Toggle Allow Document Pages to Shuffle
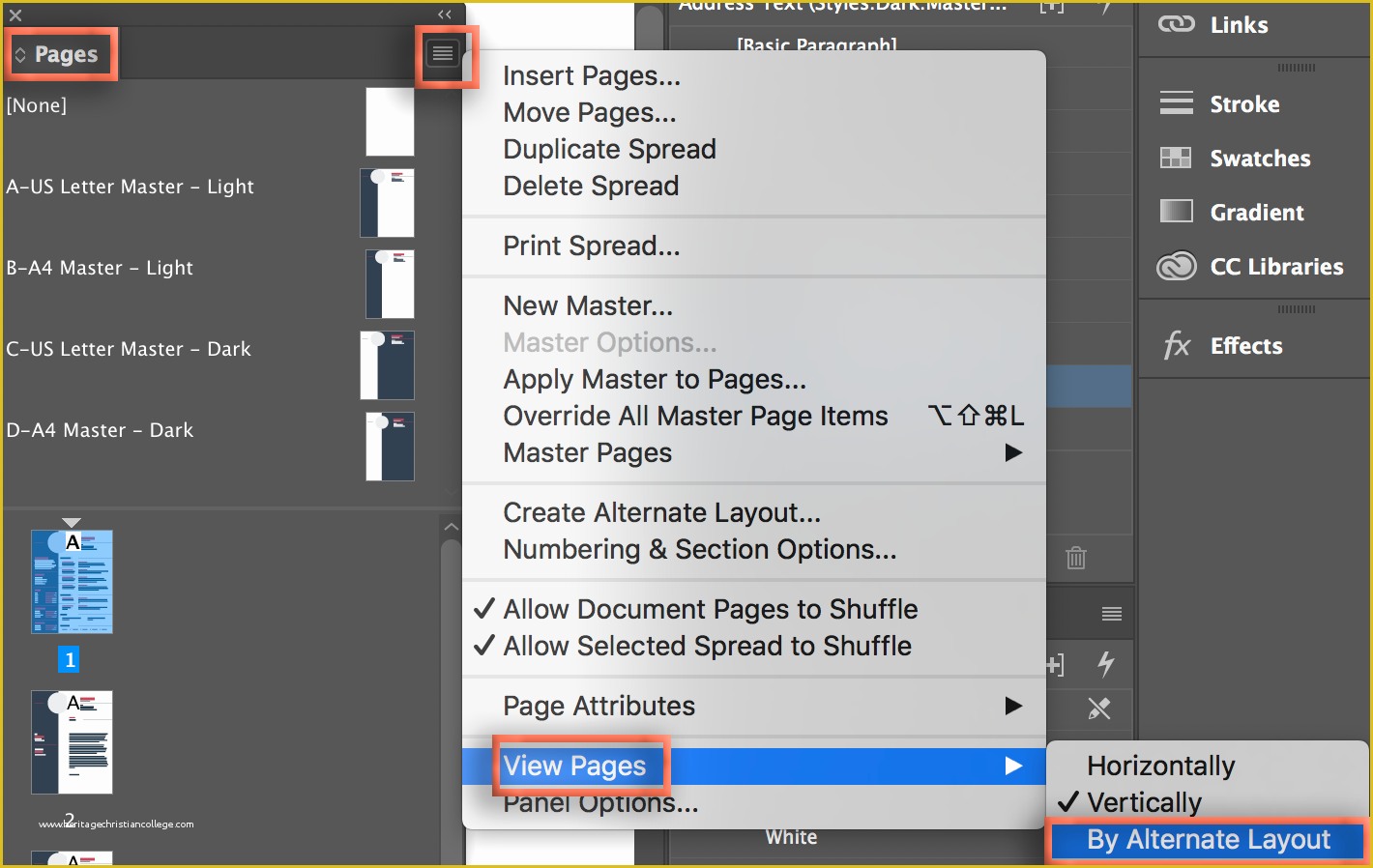This screenshot has width=1373, height=868. [x=710, y=609]
